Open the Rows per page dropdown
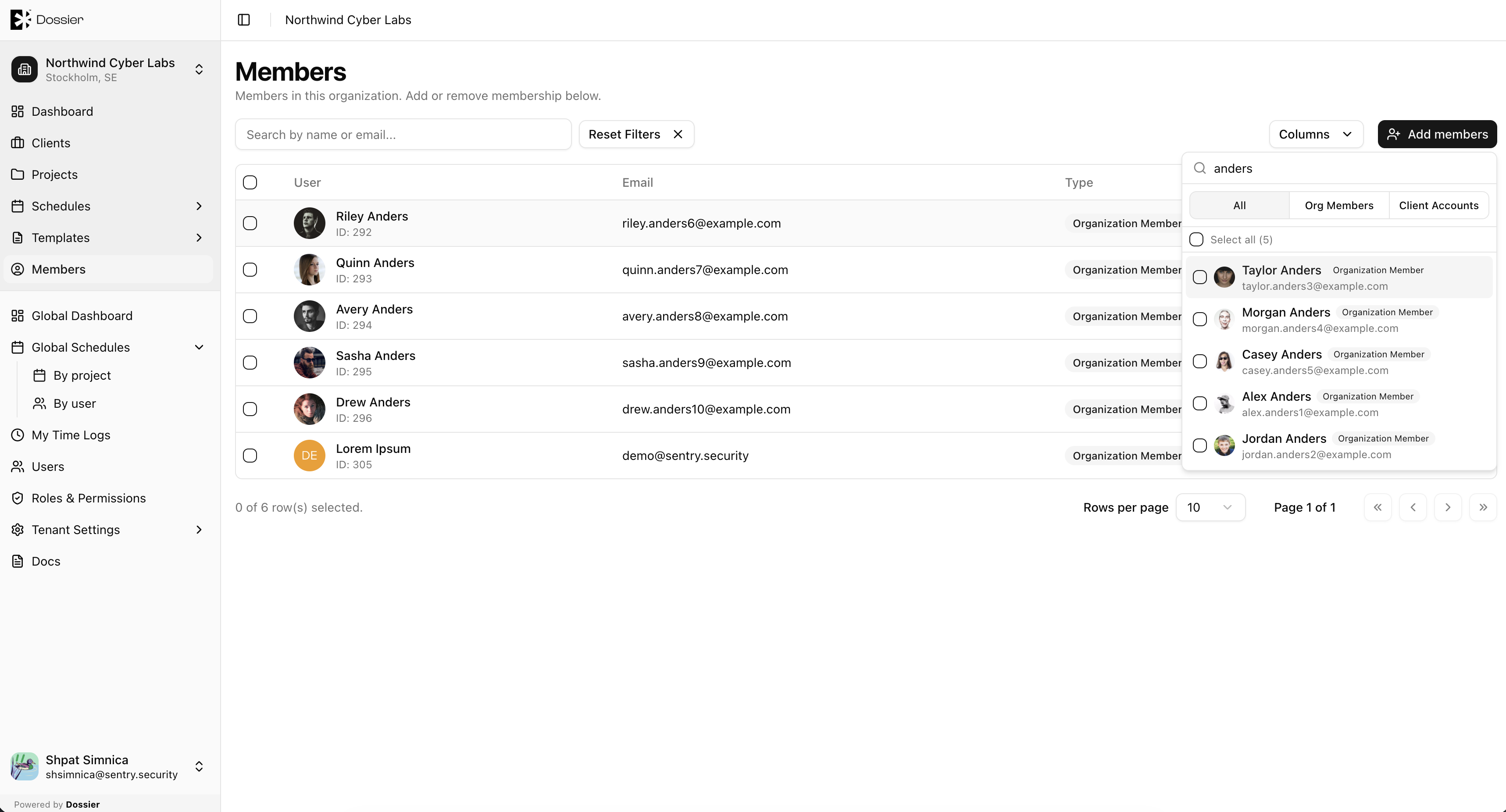The image size is (1506, 812). point(1210,507)
